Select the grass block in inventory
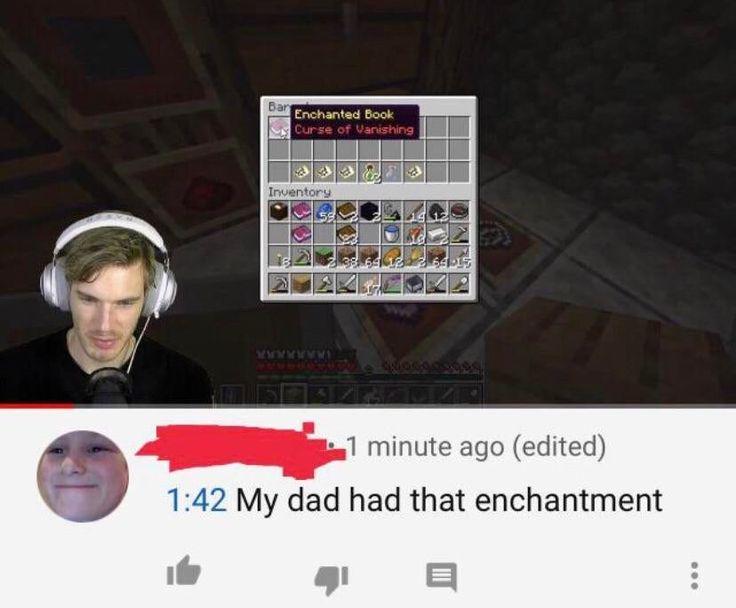 click(324, 256)
